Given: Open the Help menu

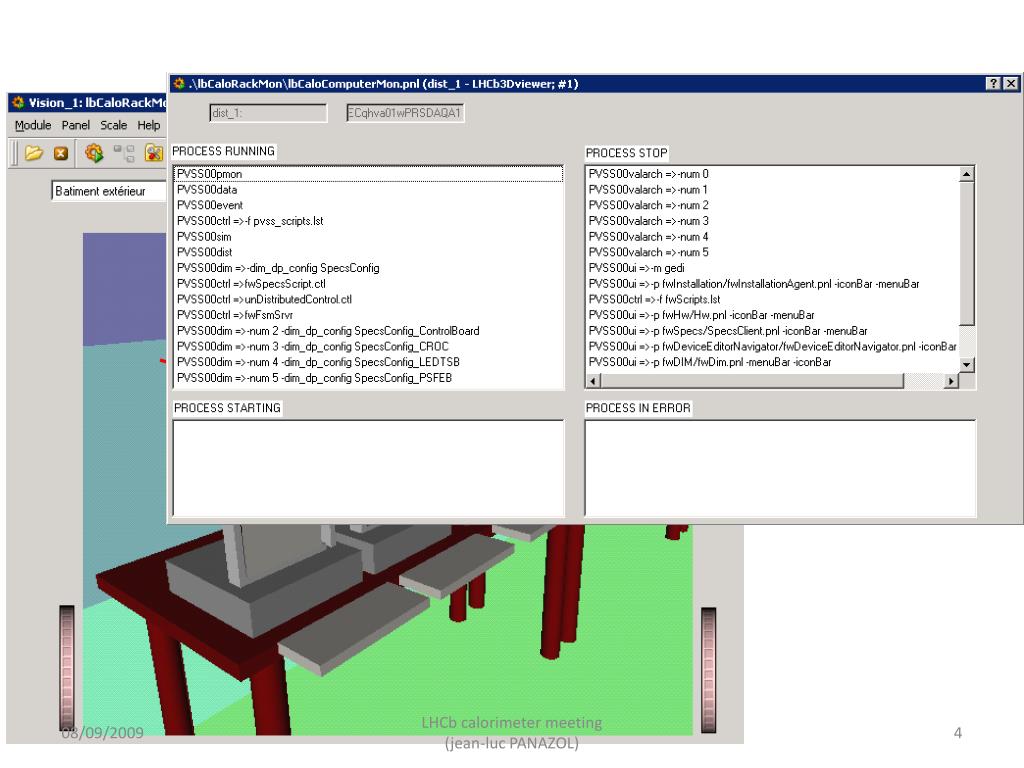Looking at the screenshot, I should pos(148,125).
